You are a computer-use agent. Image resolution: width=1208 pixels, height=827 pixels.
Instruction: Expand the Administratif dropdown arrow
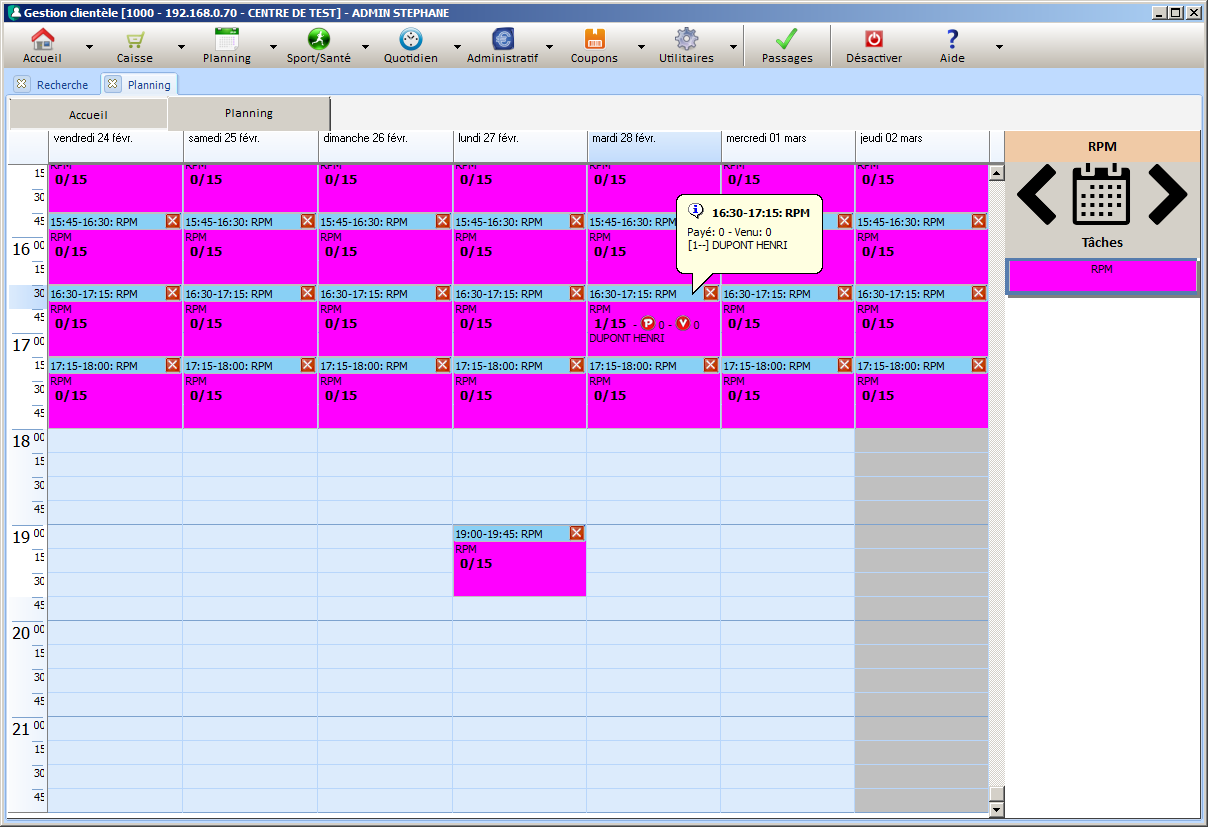(x=549, y=46)
